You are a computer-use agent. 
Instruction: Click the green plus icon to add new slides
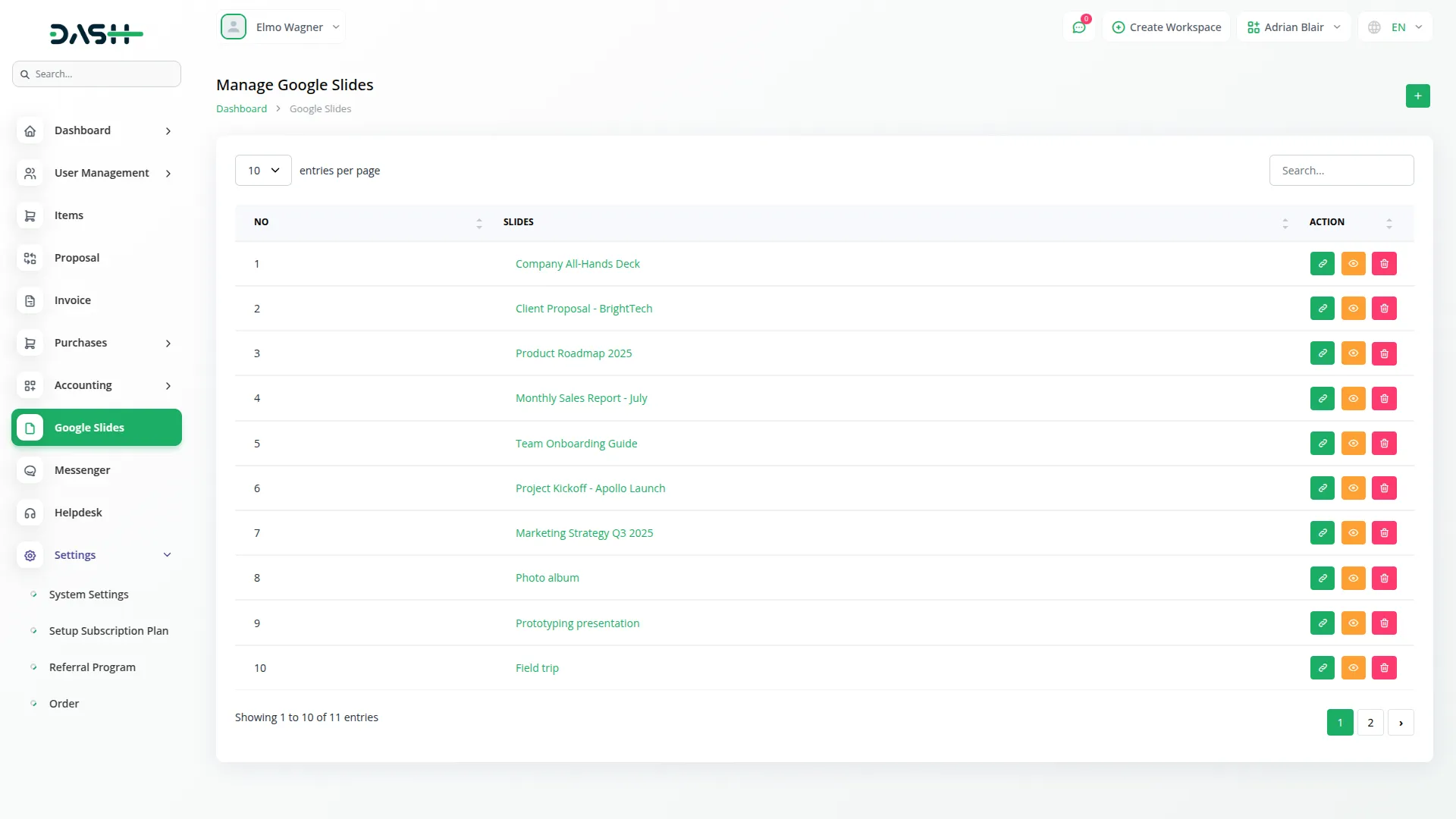(x=1417, y=96)
